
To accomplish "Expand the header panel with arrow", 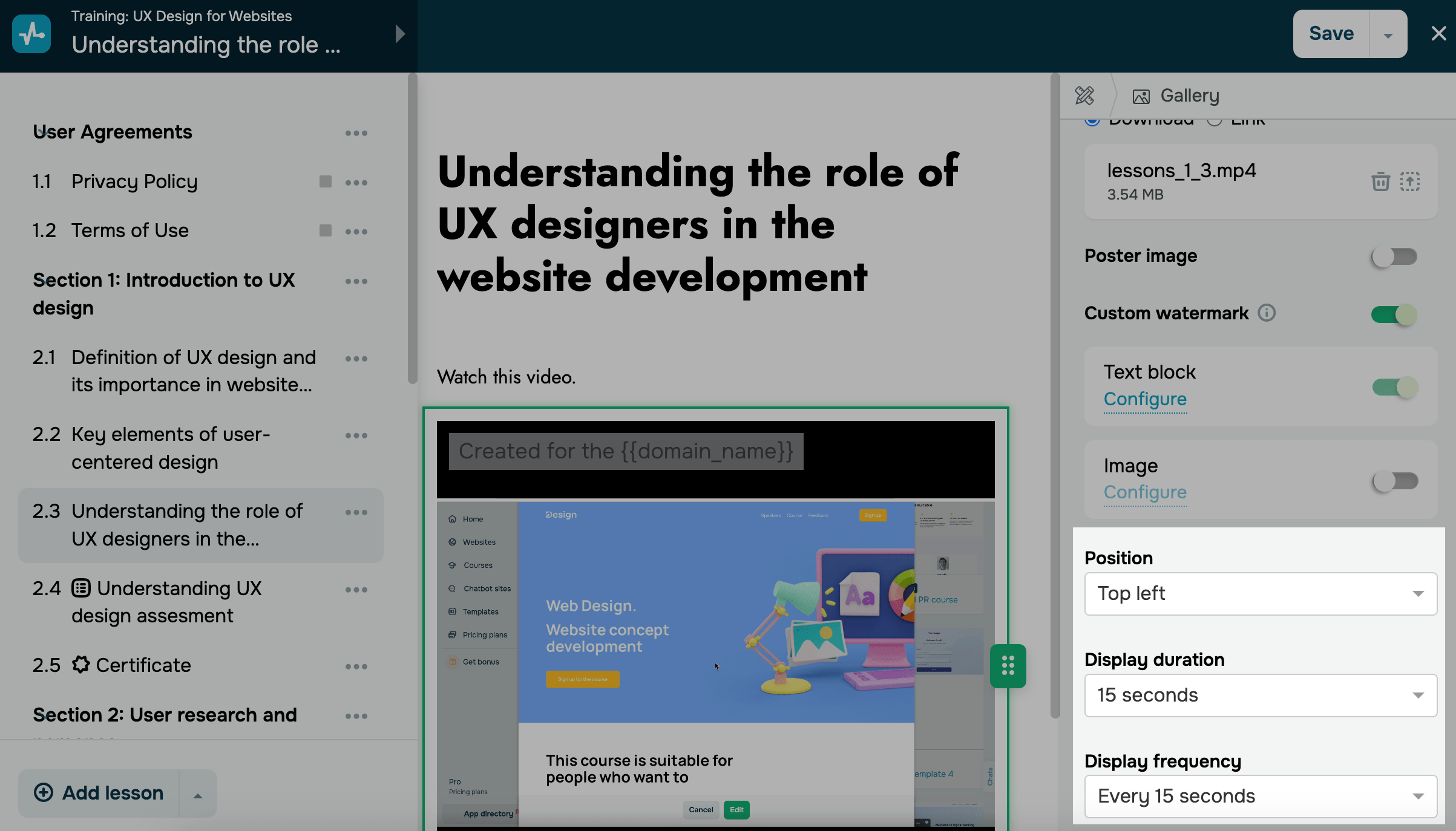I will click(400, 34).
